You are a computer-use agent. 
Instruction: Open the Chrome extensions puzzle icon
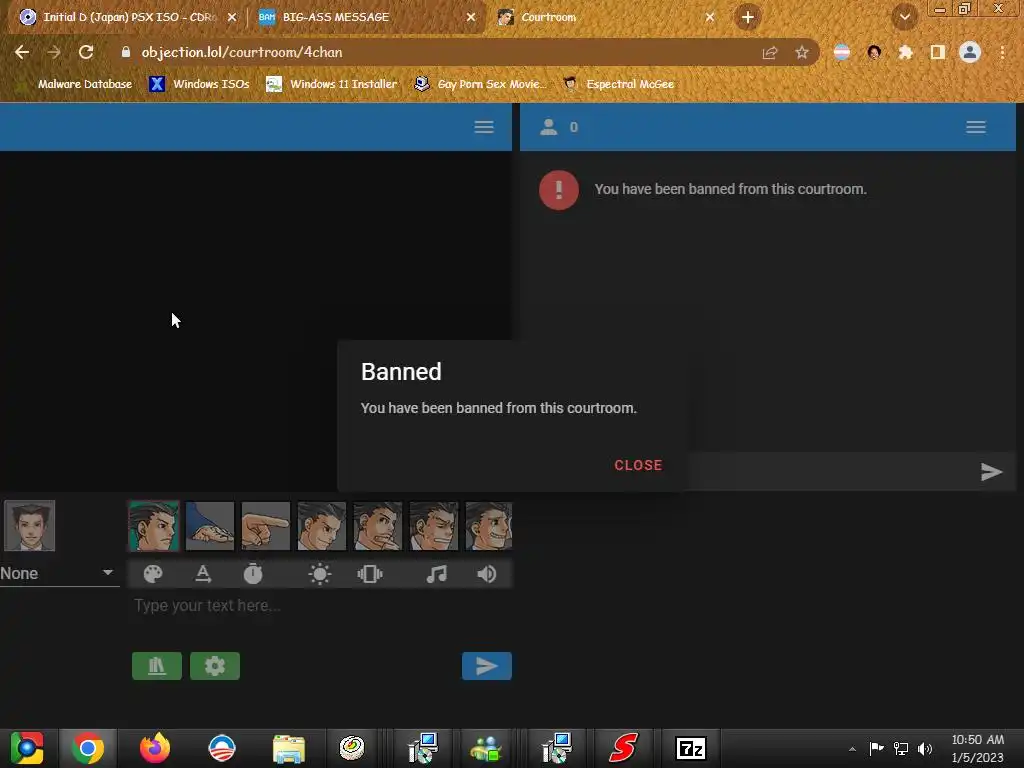coord(906,52)
